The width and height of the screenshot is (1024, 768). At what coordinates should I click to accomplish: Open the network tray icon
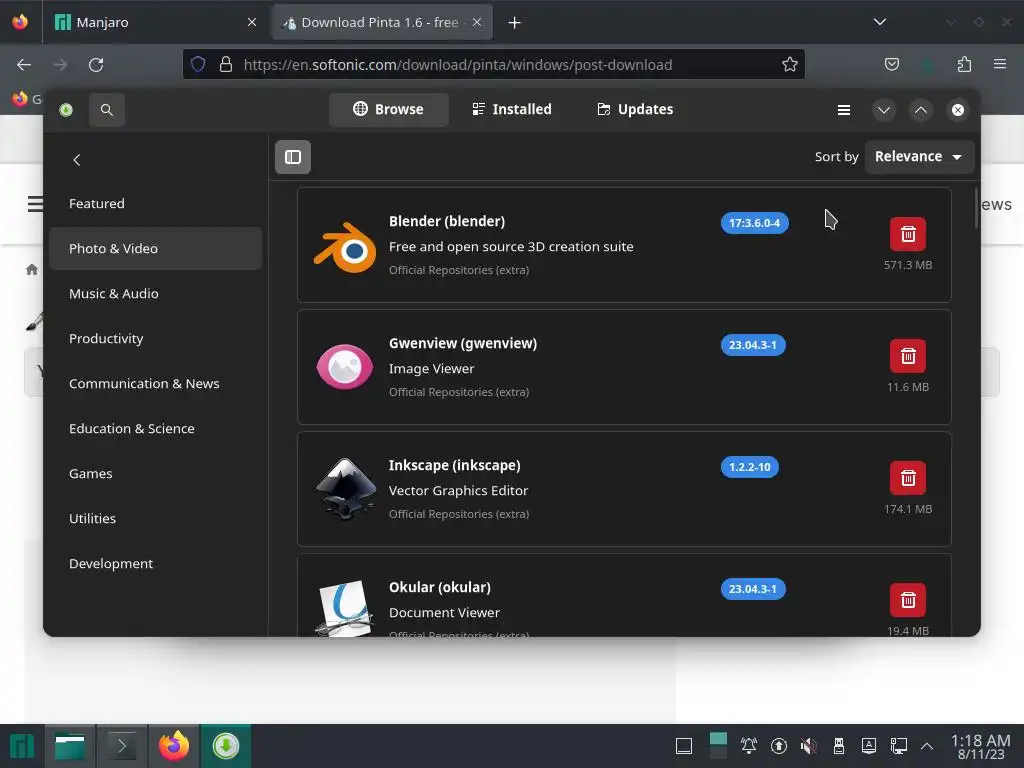899,746
